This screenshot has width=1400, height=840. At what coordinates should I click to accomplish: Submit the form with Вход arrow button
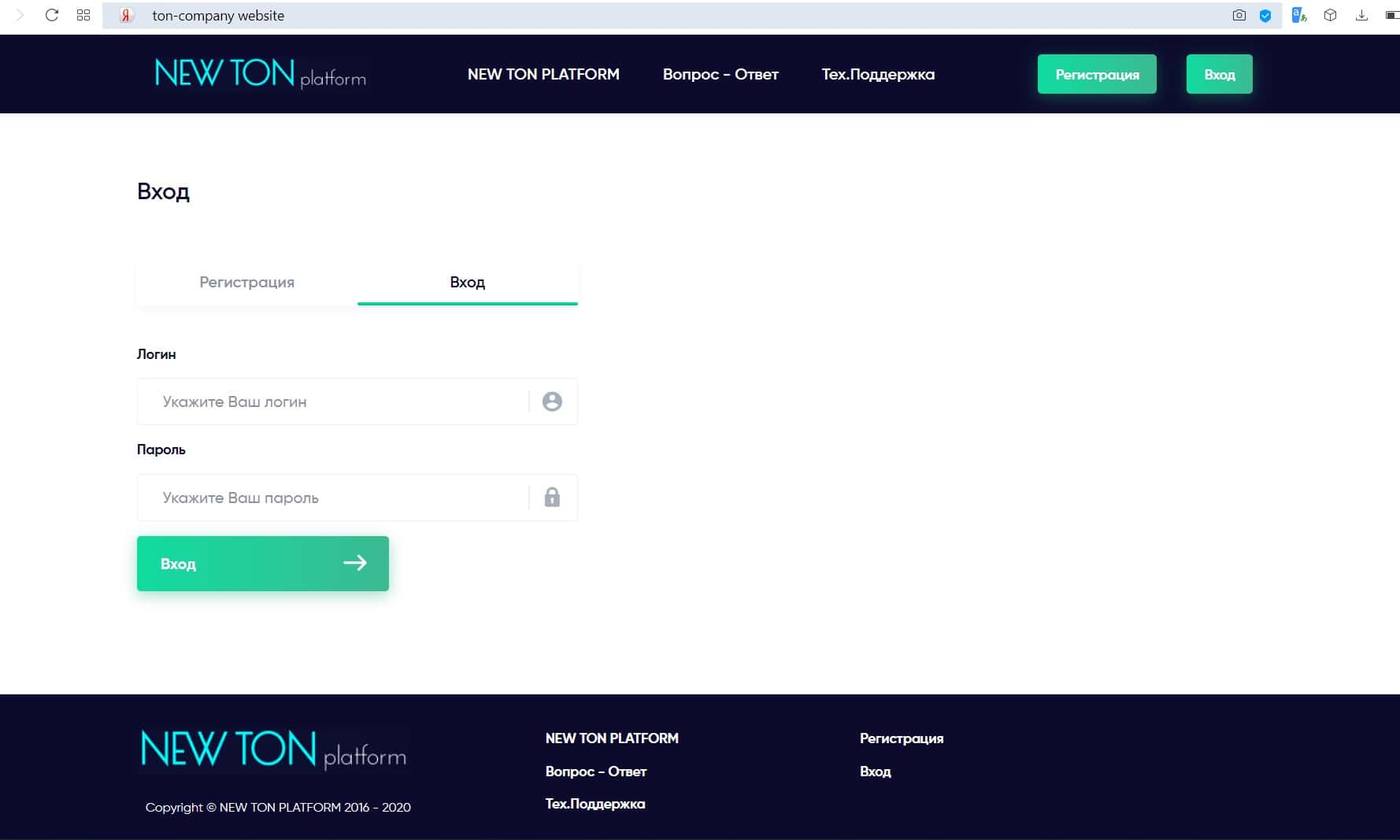tap(263, 564)
